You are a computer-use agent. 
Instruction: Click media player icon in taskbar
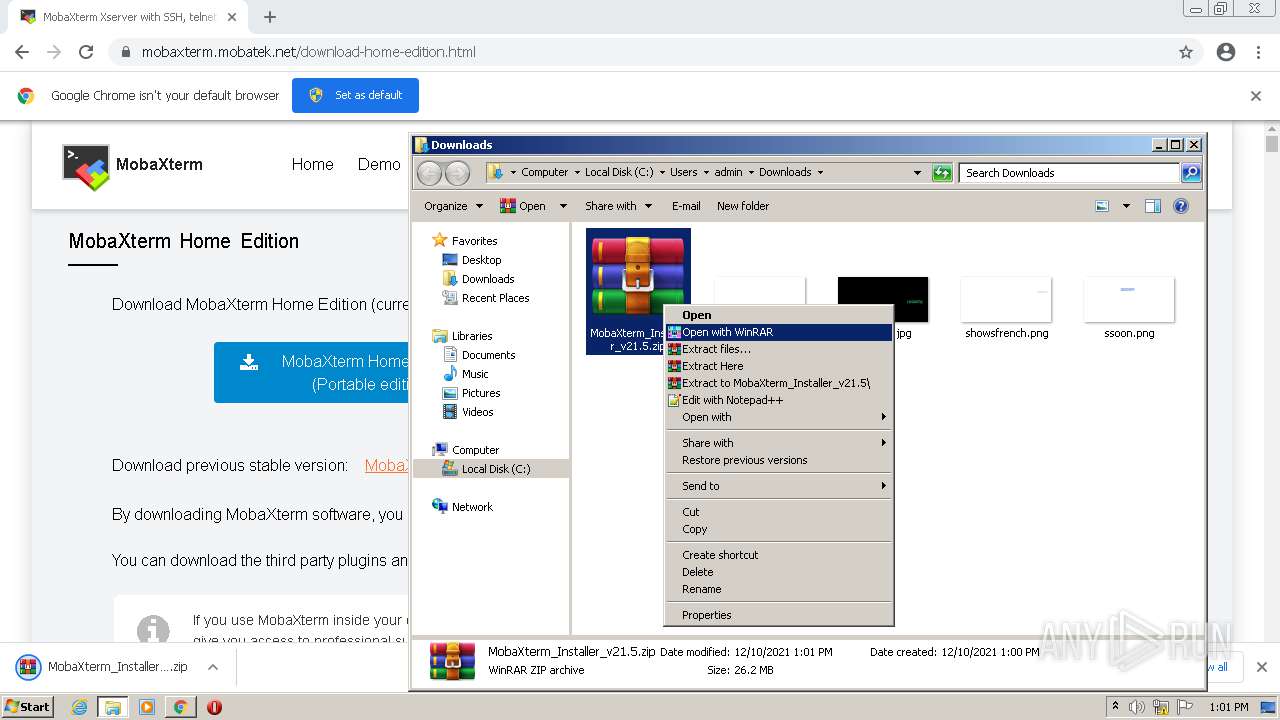147,707
